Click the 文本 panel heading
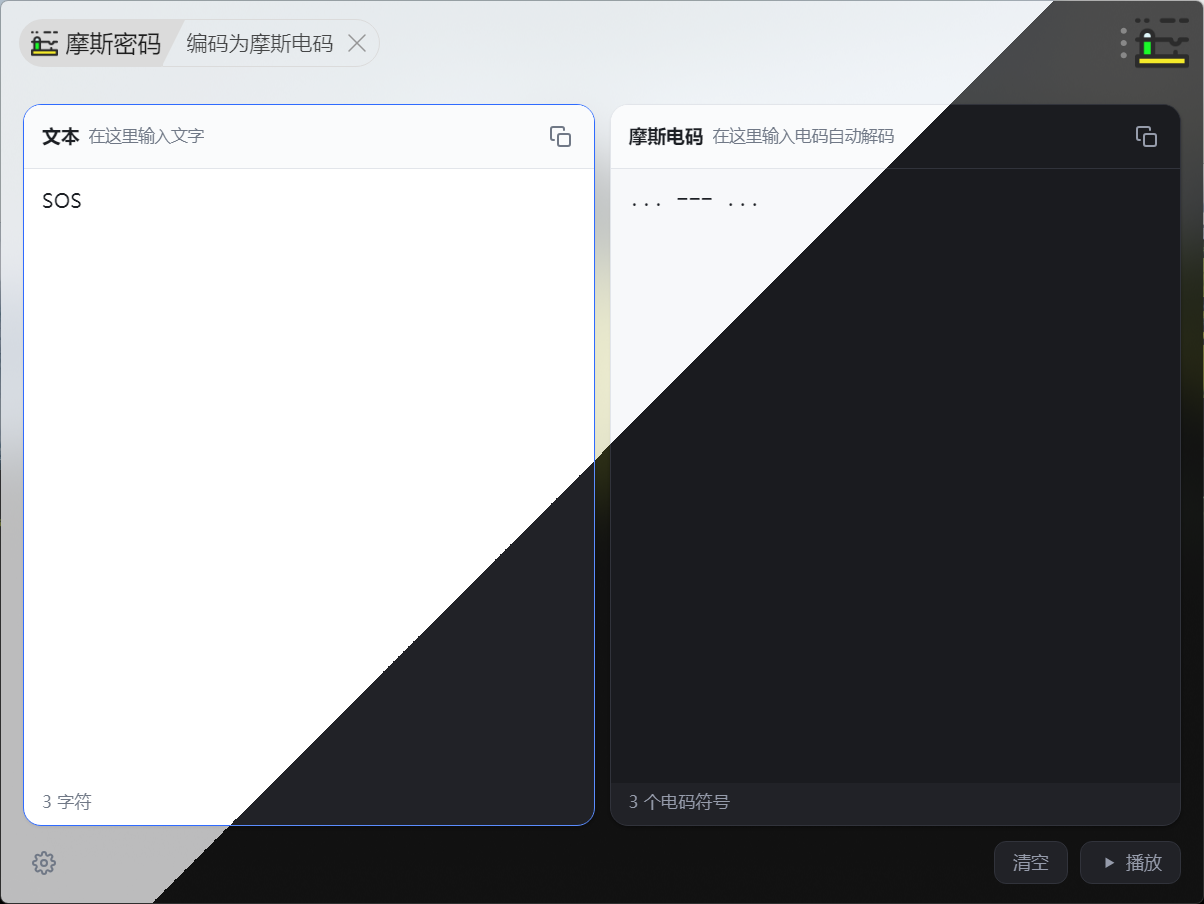The height and width of the screenshot is (904, 1204). (x=61, y=137)
